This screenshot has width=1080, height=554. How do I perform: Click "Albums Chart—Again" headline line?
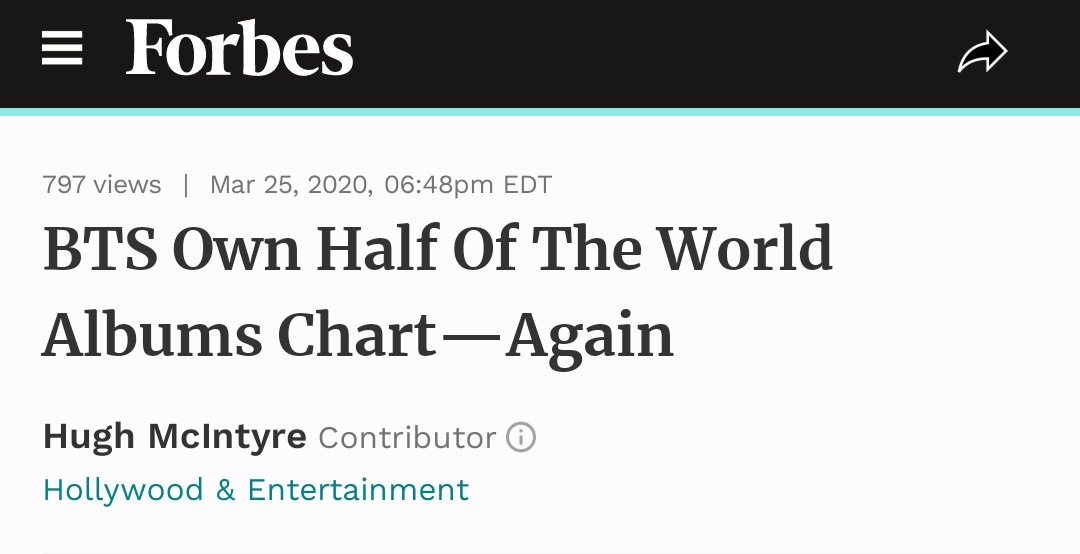tap(357, 336)
